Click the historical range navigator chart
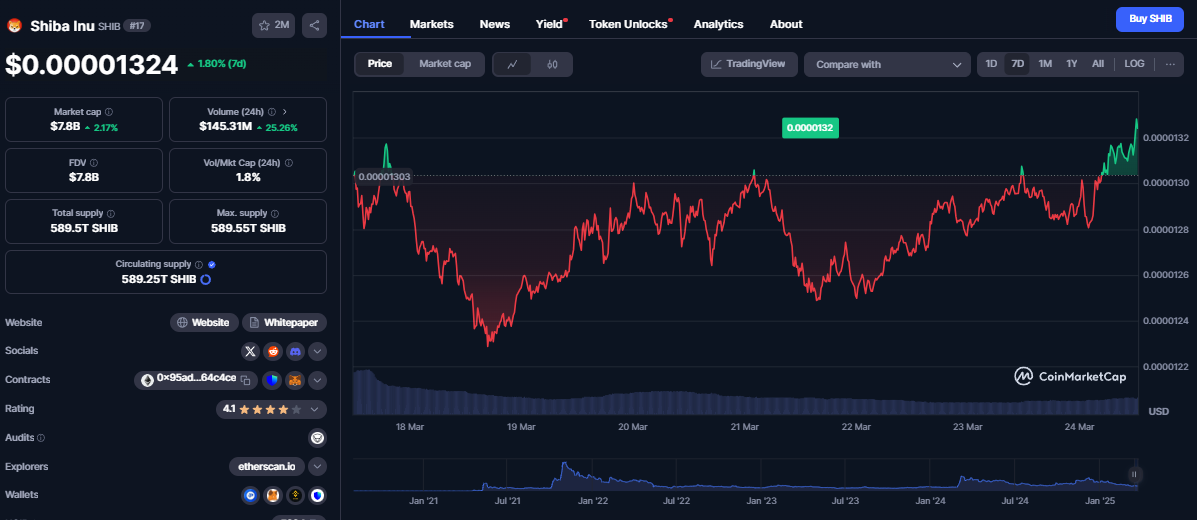 [745, 475]
